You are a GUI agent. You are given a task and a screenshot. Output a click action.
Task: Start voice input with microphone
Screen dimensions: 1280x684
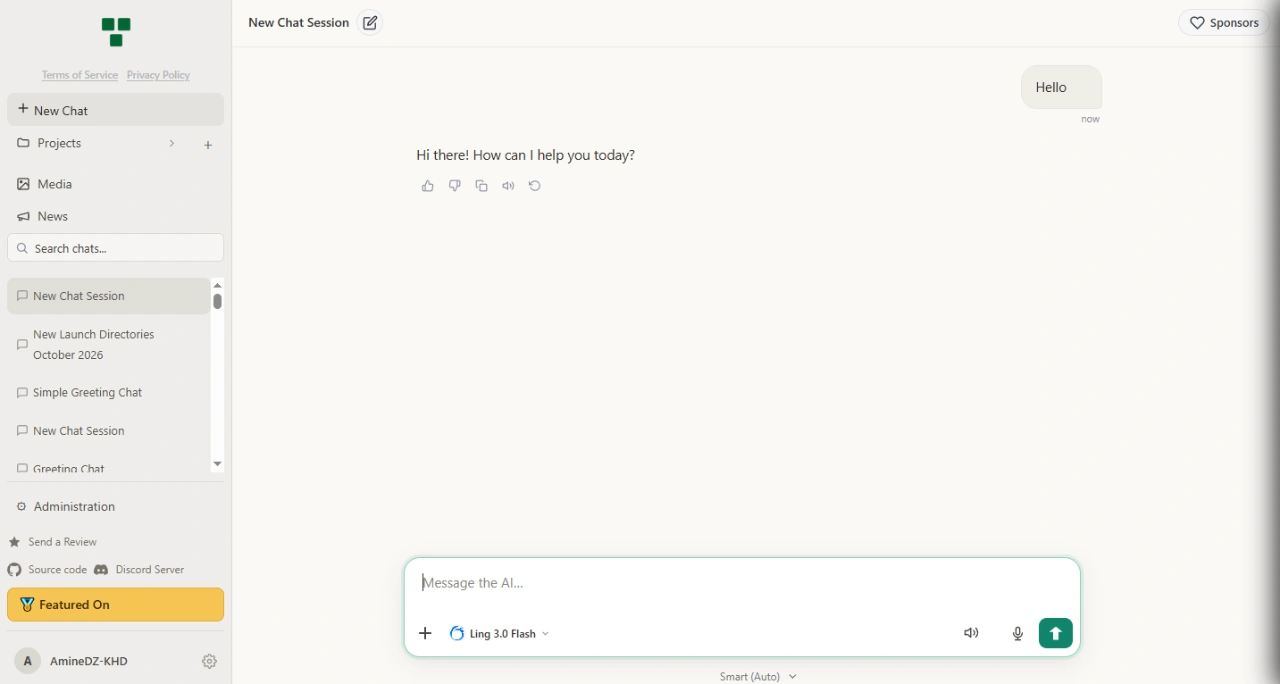coord(1018,633)
